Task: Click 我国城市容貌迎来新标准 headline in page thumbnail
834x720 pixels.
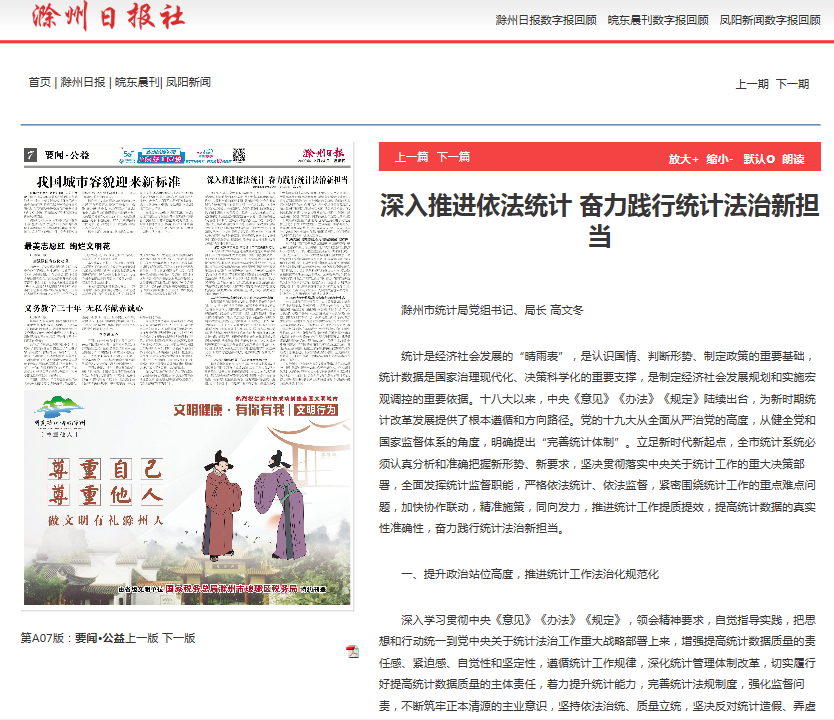Action: tap(109, 182)
